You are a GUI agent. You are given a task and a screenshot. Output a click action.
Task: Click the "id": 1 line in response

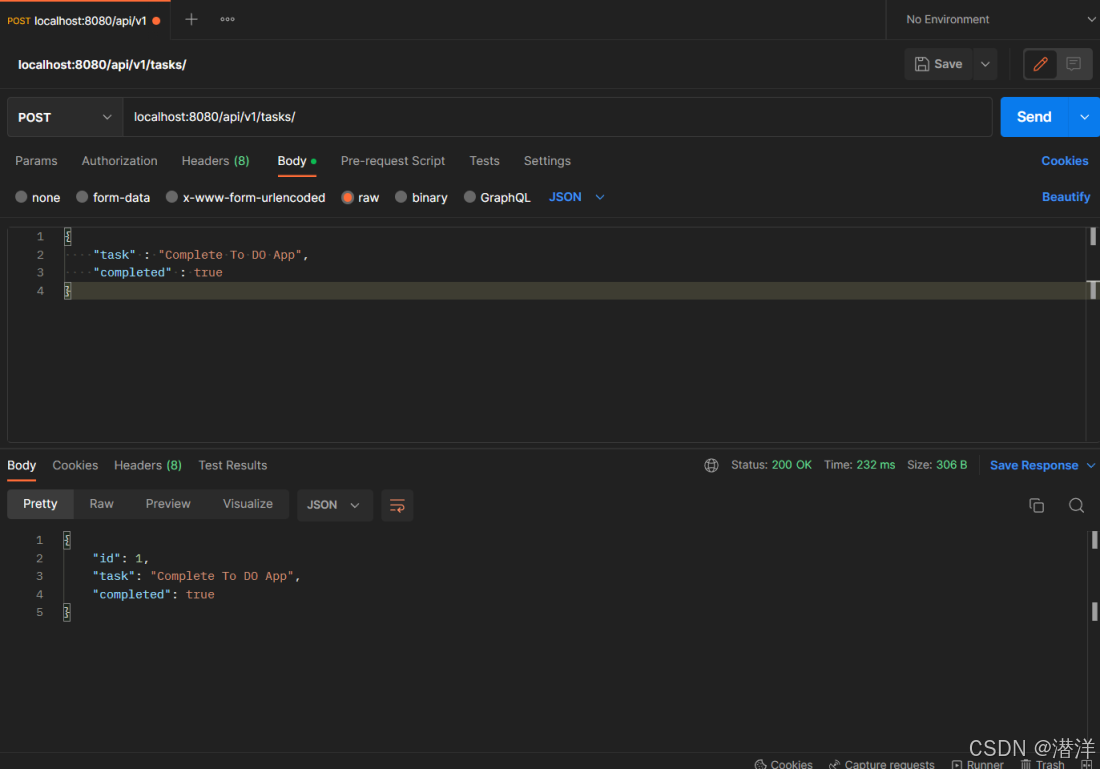pyautogui.click(x=120, y=559)
